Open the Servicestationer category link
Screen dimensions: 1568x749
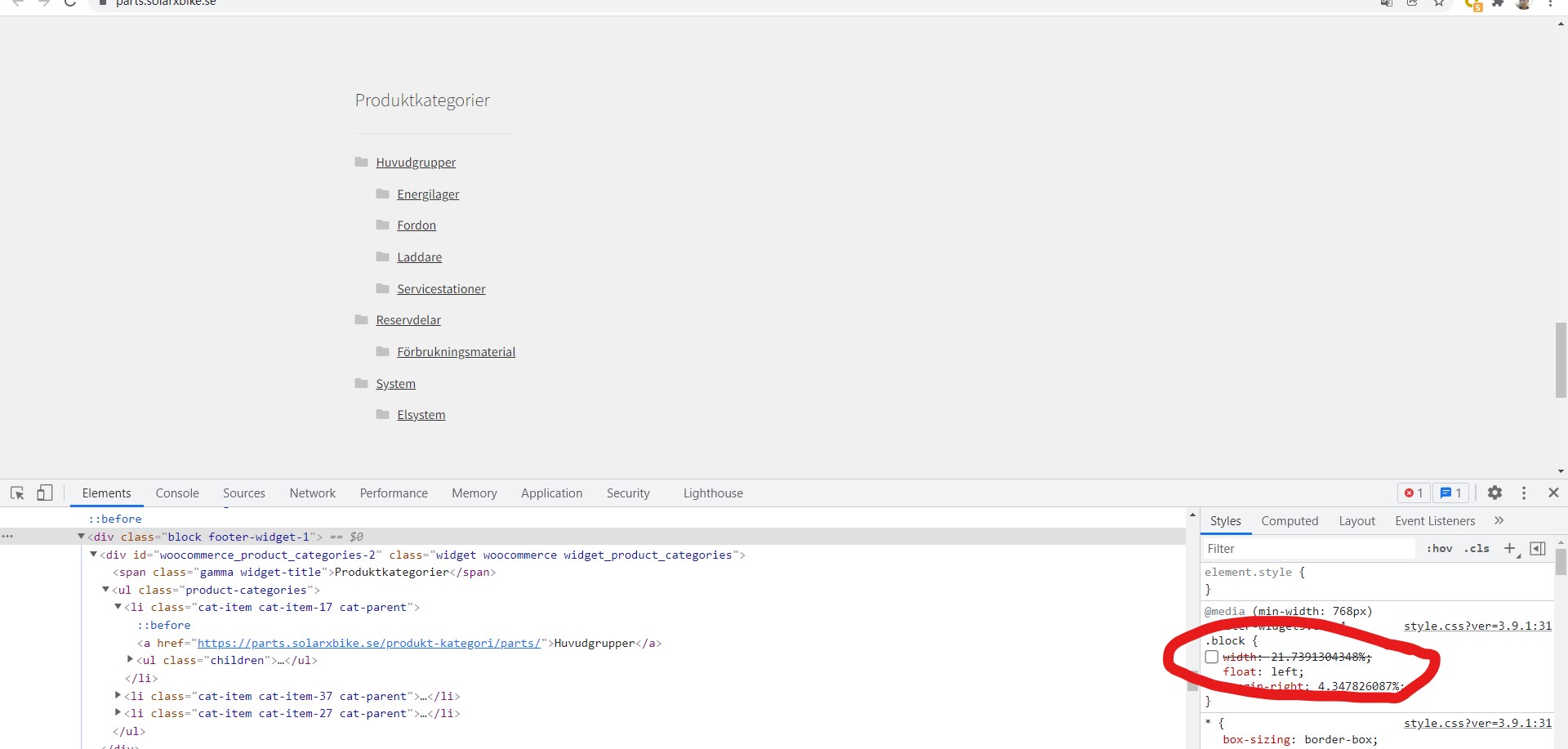[x=441, y=289]
